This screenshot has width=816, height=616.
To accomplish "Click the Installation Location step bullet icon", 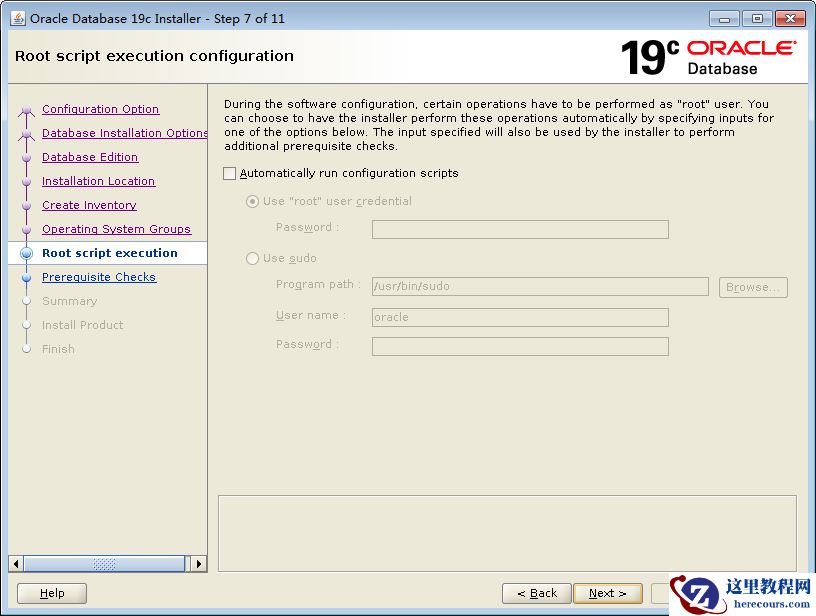I will coord(27,182).
